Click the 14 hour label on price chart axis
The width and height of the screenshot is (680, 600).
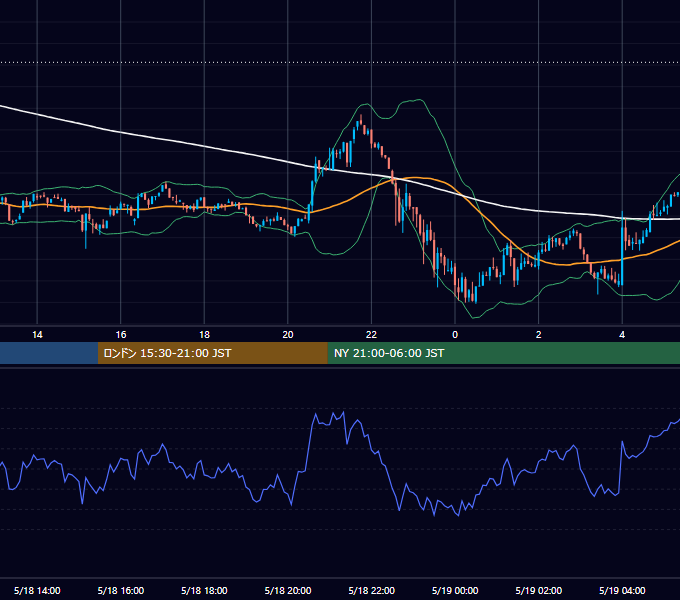click(37, 335)
